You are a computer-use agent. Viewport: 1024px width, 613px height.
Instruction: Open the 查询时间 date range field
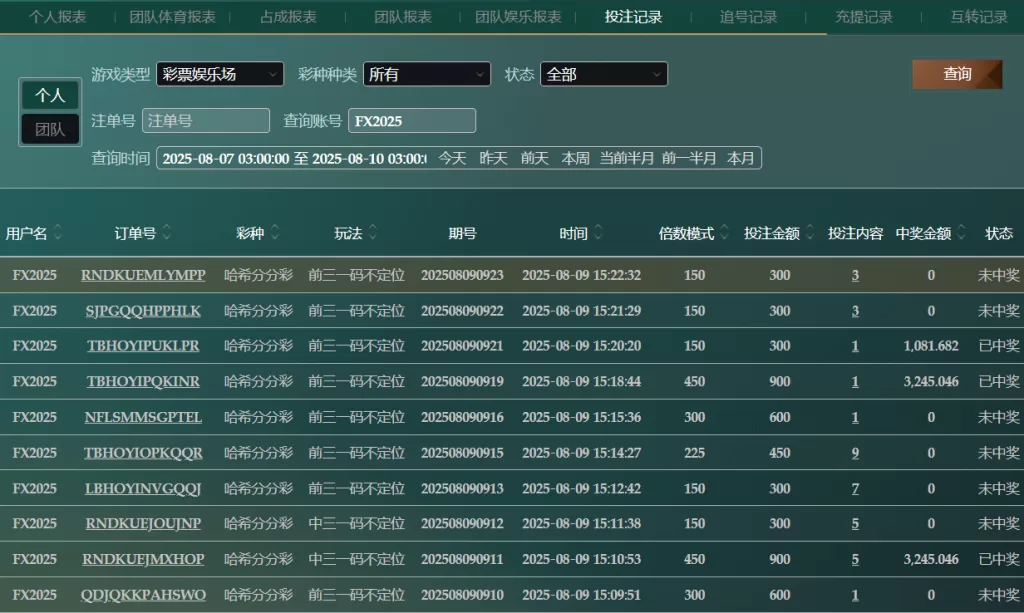(x=294, y=159)
